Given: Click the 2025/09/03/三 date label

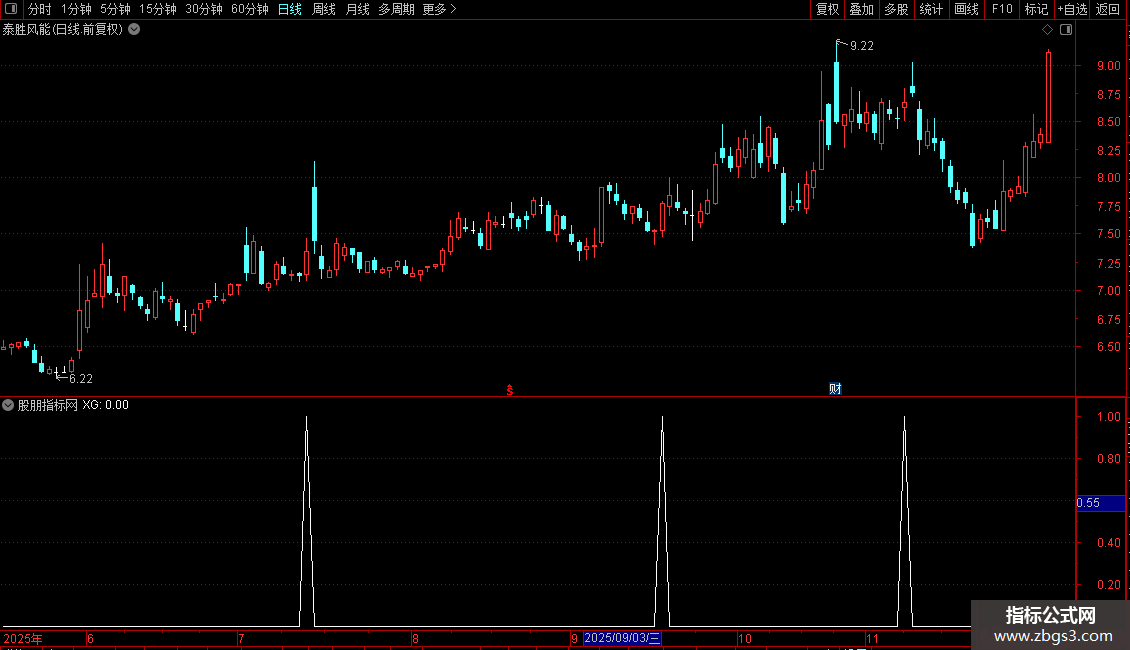Looking at the screenshot, I should pyautogui.click(x=622, y=638).
